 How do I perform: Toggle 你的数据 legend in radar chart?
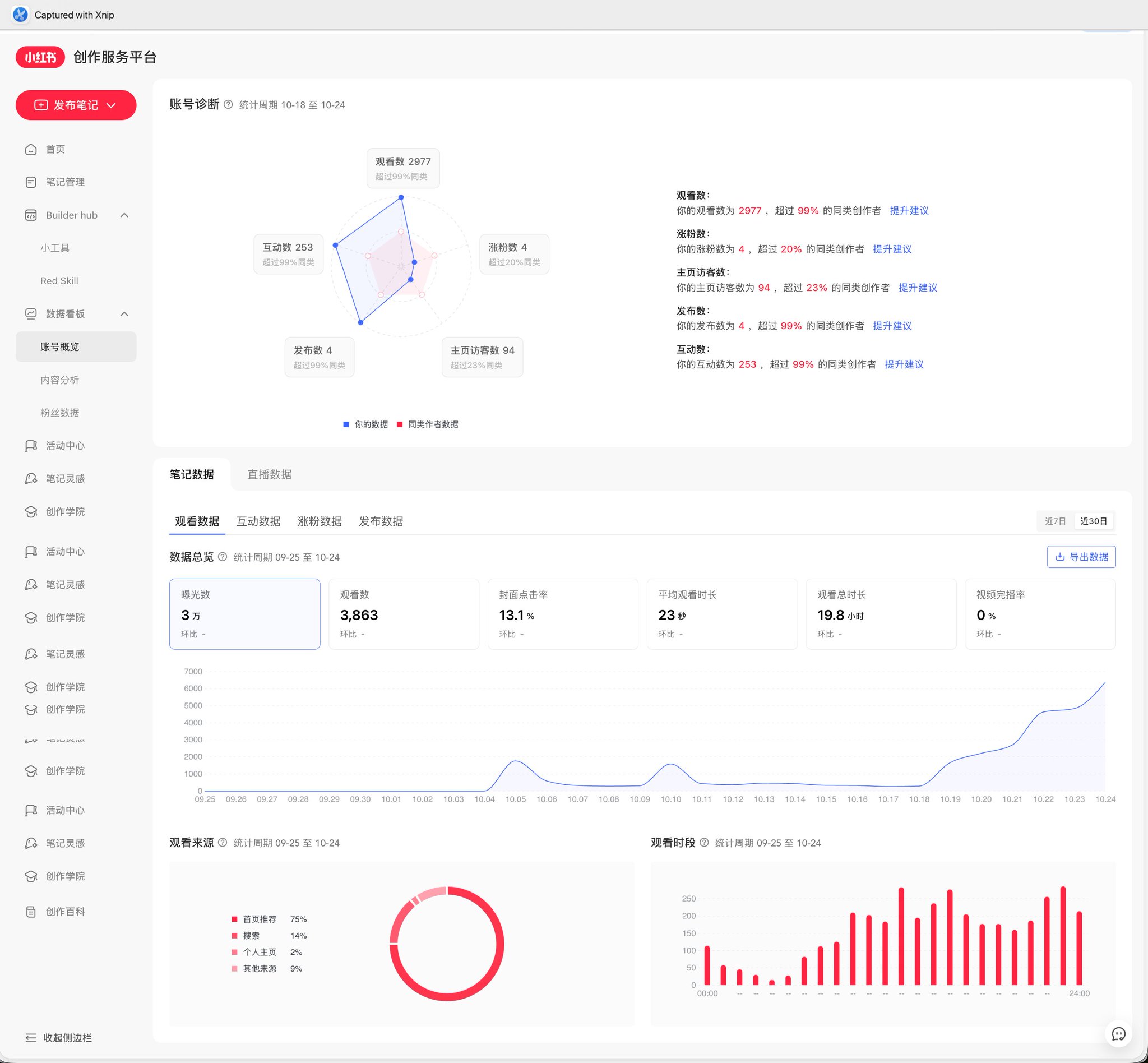coord(366,424)
